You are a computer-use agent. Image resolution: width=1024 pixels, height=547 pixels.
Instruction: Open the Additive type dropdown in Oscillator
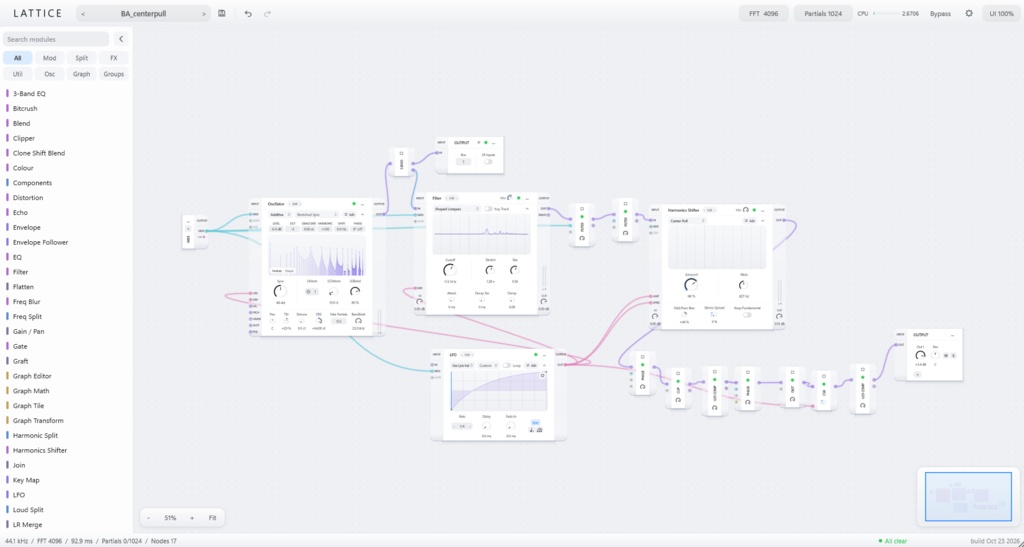coord(281,214)
